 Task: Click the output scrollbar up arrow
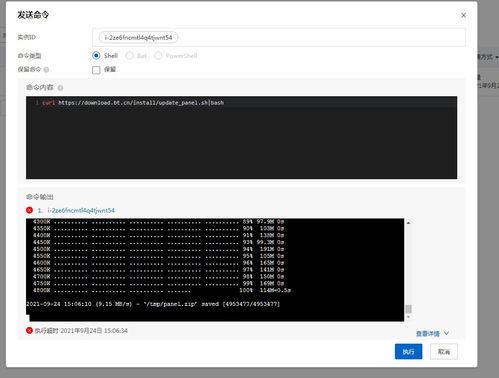coord(408,223)
